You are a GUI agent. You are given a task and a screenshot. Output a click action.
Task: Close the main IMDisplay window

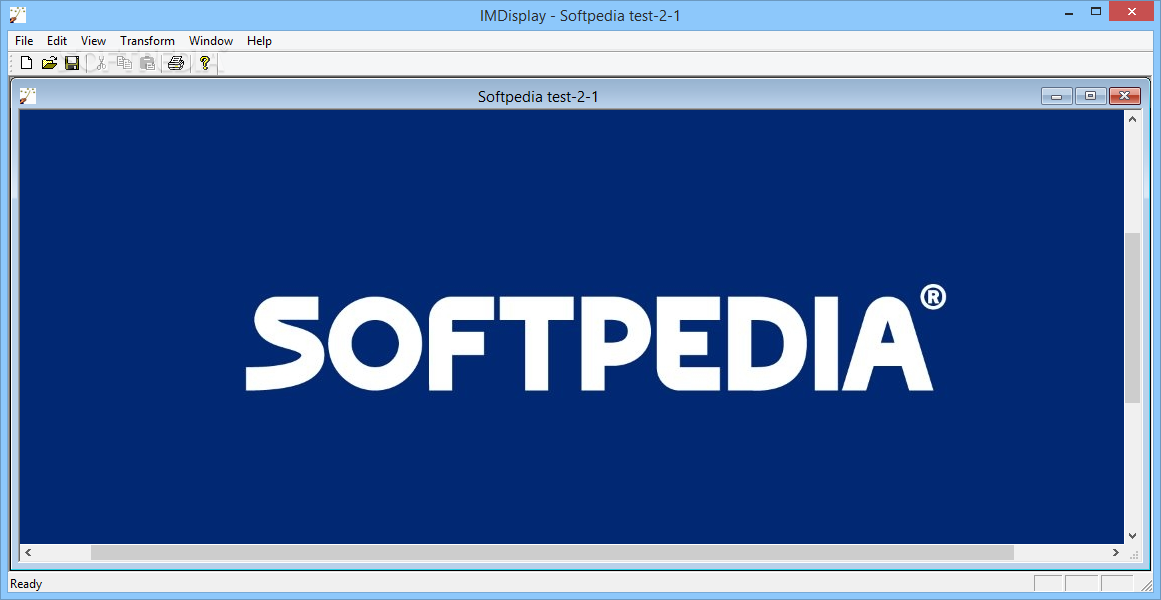coord(1131,10)
